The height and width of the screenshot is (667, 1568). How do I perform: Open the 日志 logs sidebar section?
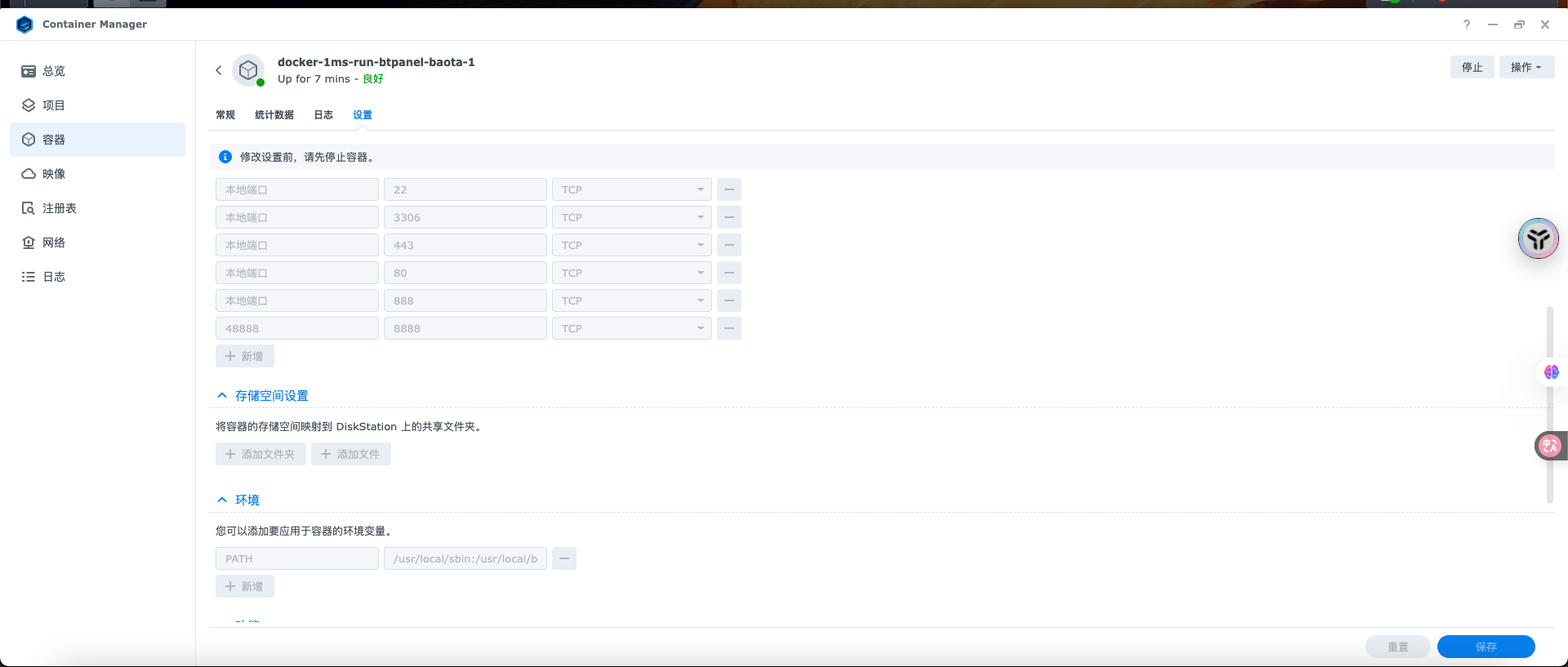97,277
